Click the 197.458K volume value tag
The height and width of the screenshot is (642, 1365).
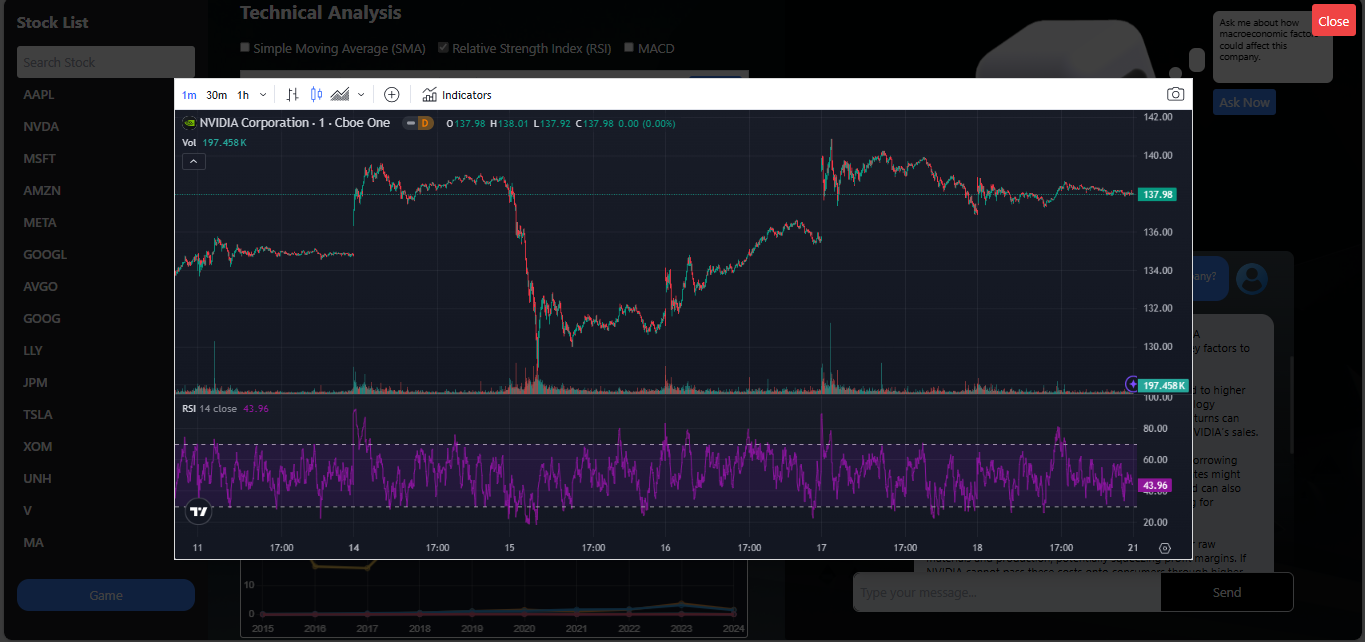[1164, 385]
